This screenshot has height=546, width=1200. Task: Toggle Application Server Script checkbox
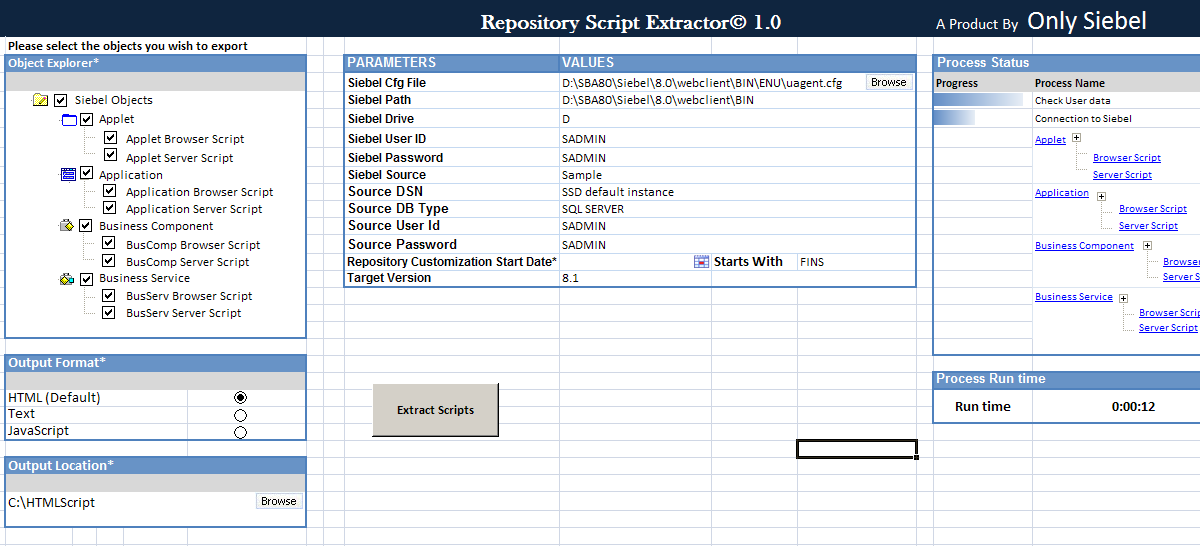coord(110,208)
